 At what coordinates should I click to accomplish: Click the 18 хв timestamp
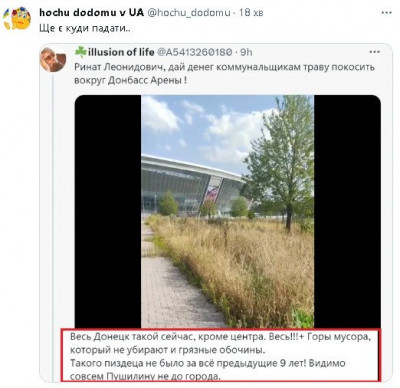pyautogui.click(x=251, y=13)
